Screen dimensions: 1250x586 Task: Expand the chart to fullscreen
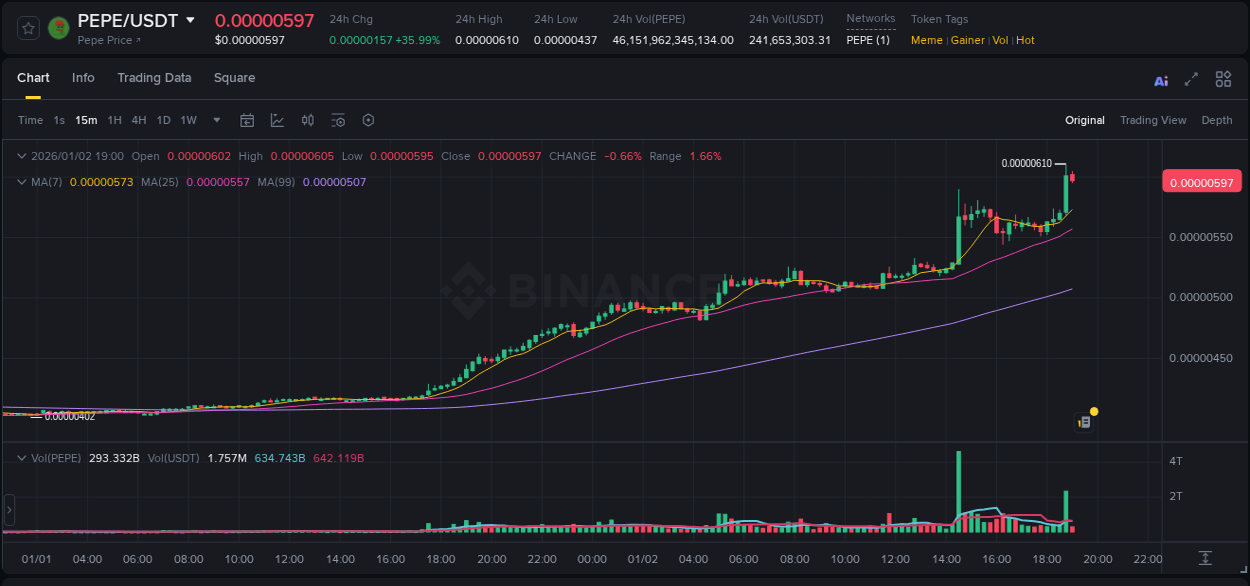[1192, 79]
